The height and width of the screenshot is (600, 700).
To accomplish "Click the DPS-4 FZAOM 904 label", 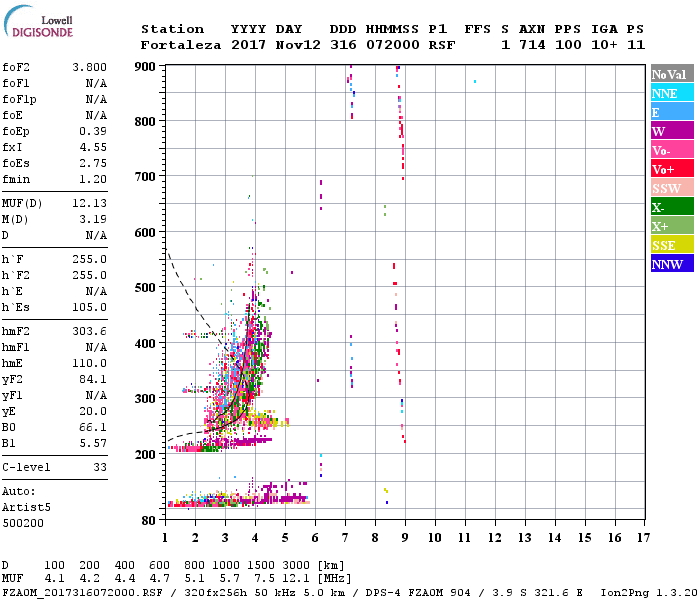I will click(x=418, y=593).
